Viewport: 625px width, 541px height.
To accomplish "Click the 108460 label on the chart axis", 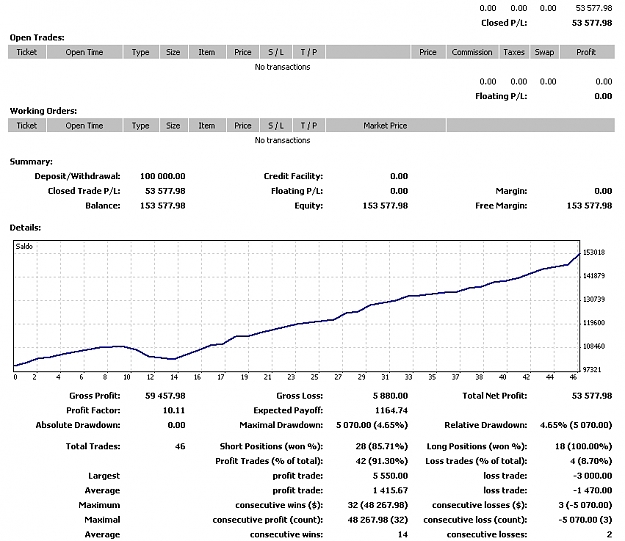I will coord(594,346).
